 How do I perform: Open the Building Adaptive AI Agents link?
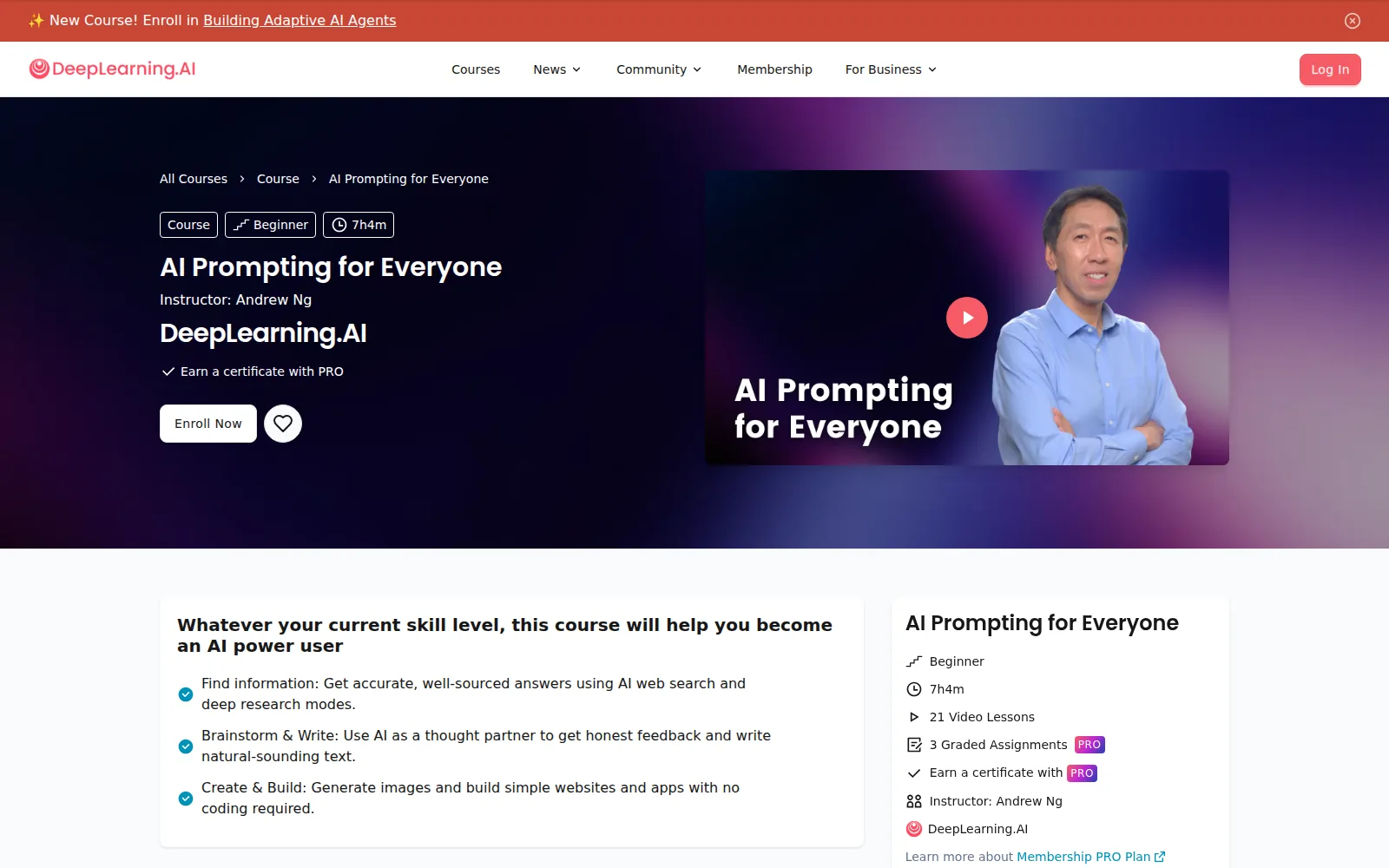click(300, 20)
